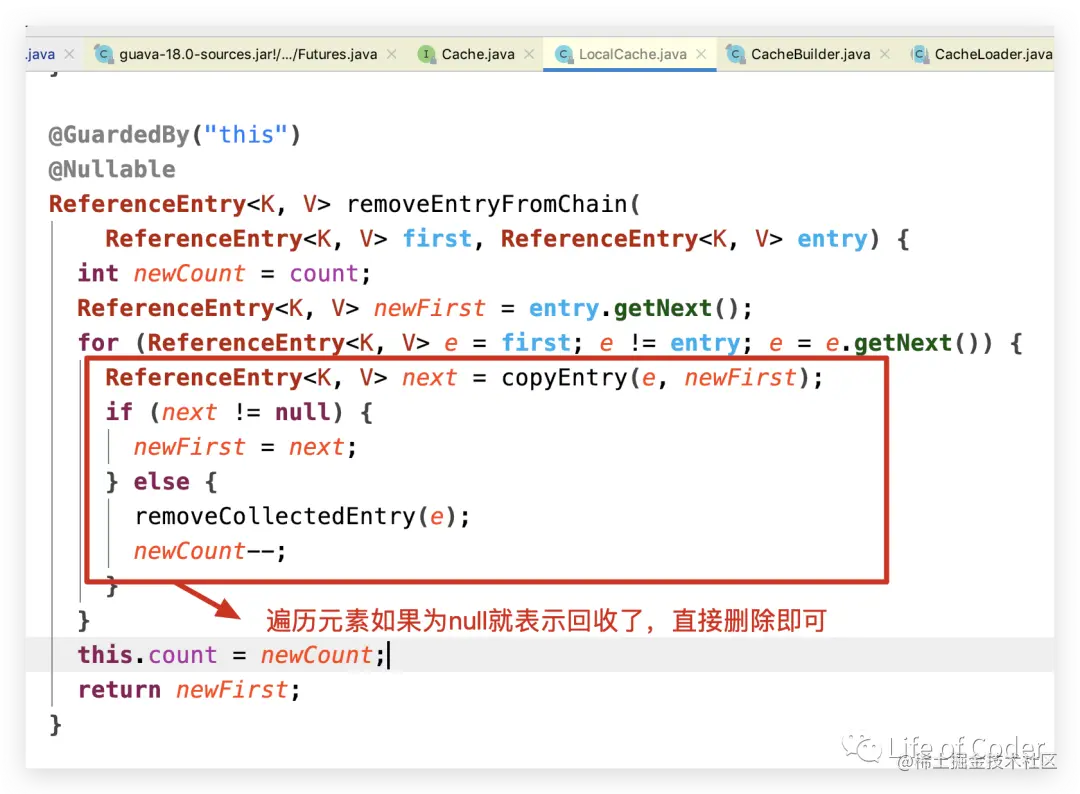Close the LocalCache.java tab

701,54
